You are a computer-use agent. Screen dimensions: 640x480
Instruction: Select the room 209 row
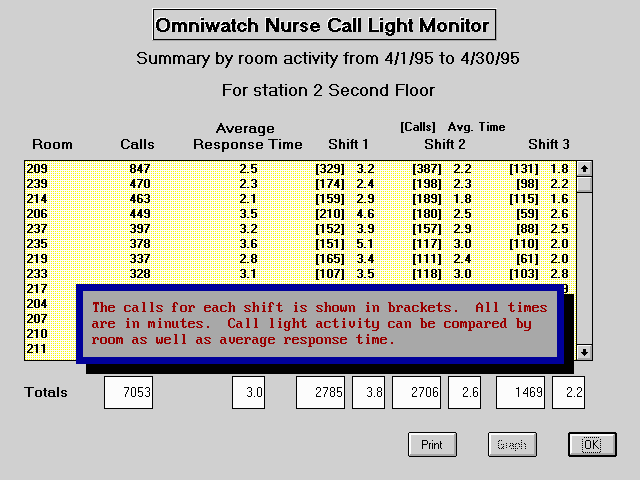point(300,169)
